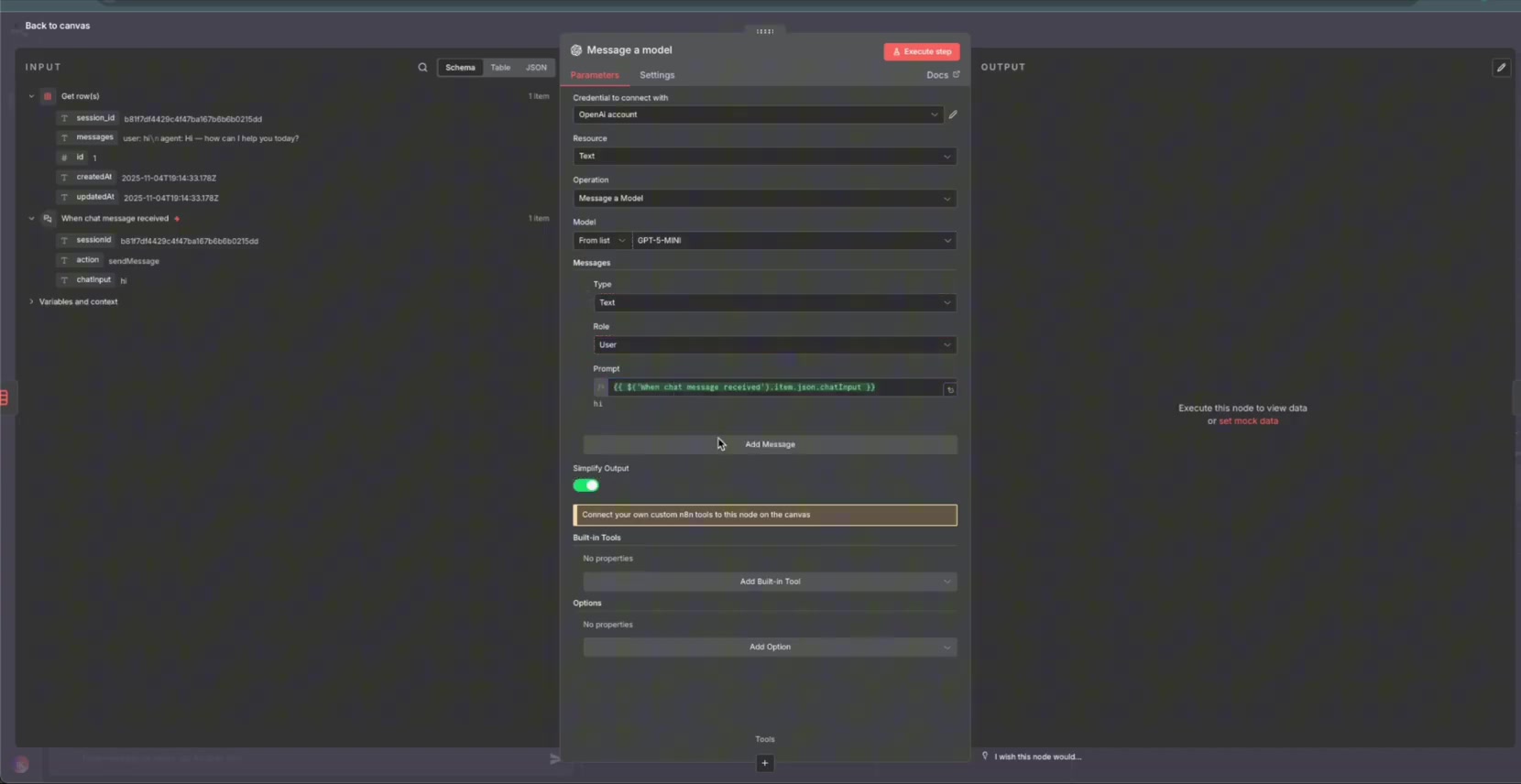The width and height of the screenshot is (1521, 784).
Task: Click the fx icon in the Prompt field
Action: (x=601, y=387)
